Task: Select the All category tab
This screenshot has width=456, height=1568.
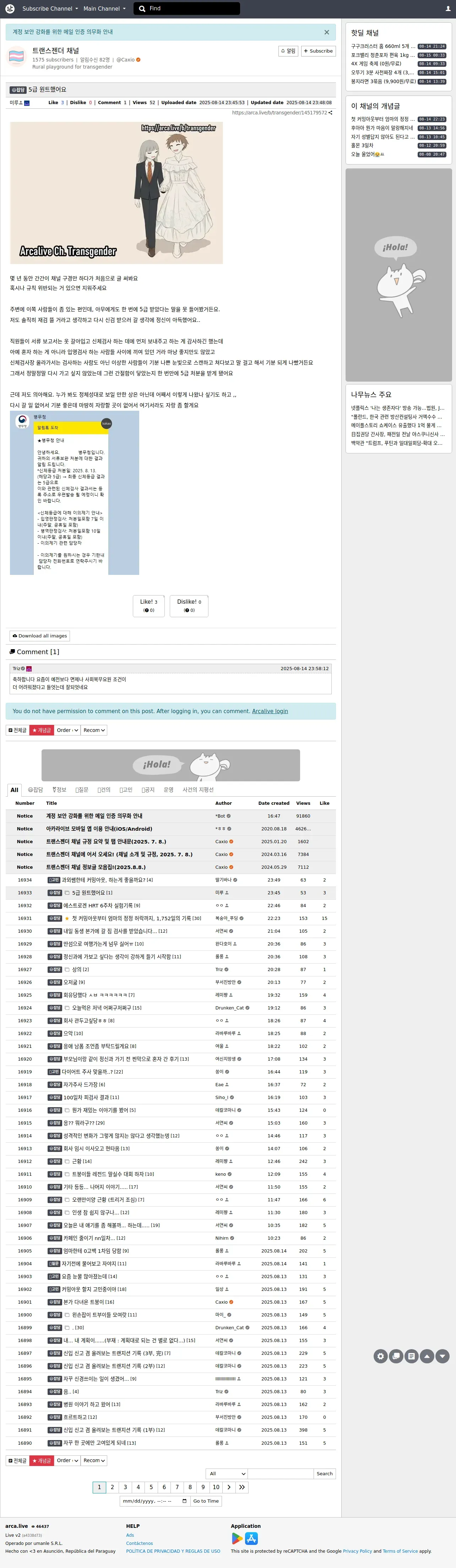Action: (15, 790)
